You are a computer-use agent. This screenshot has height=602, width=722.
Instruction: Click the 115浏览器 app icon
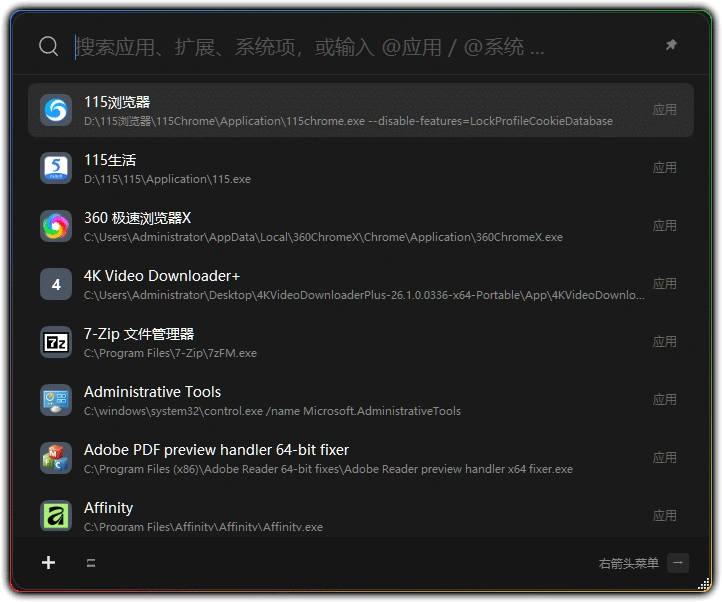(x=56, y=110)
